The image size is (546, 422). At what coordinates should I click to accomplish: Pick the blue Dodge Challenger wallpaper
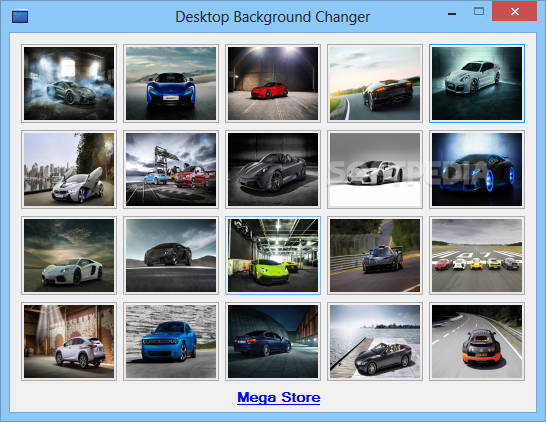tap(171, 342)
